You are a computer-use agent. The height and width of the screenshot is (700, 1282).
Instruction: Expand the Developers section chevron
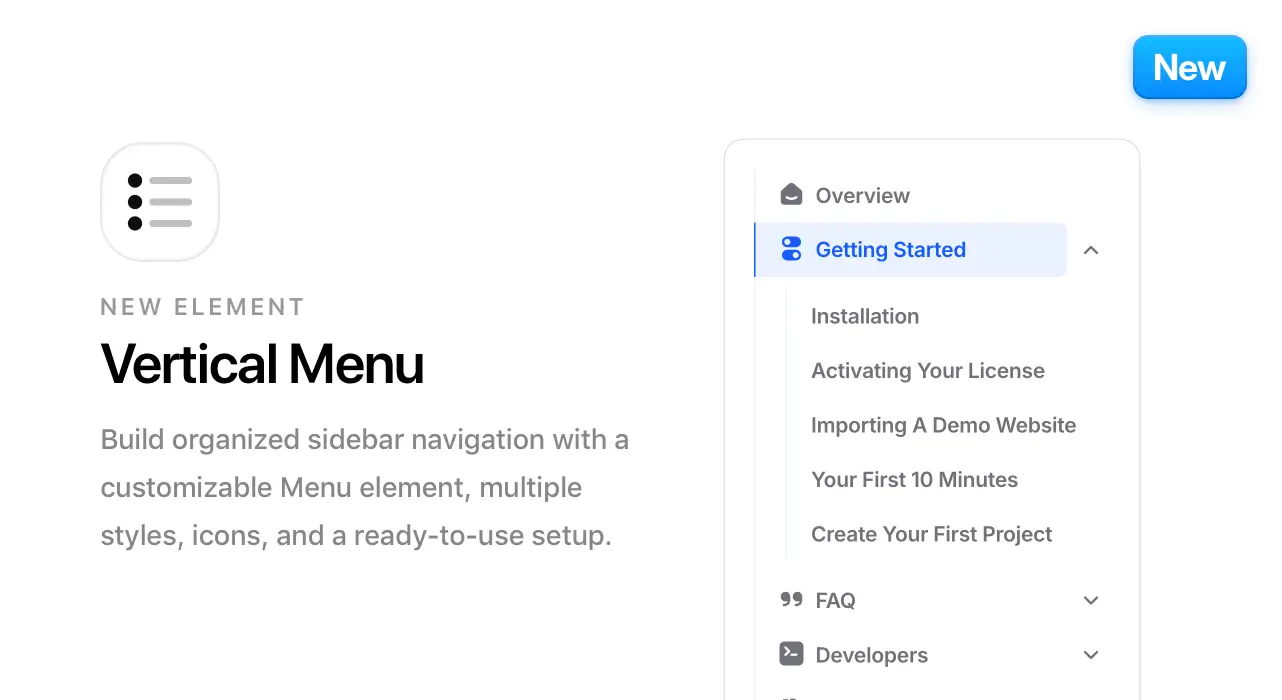point(1091,655)
